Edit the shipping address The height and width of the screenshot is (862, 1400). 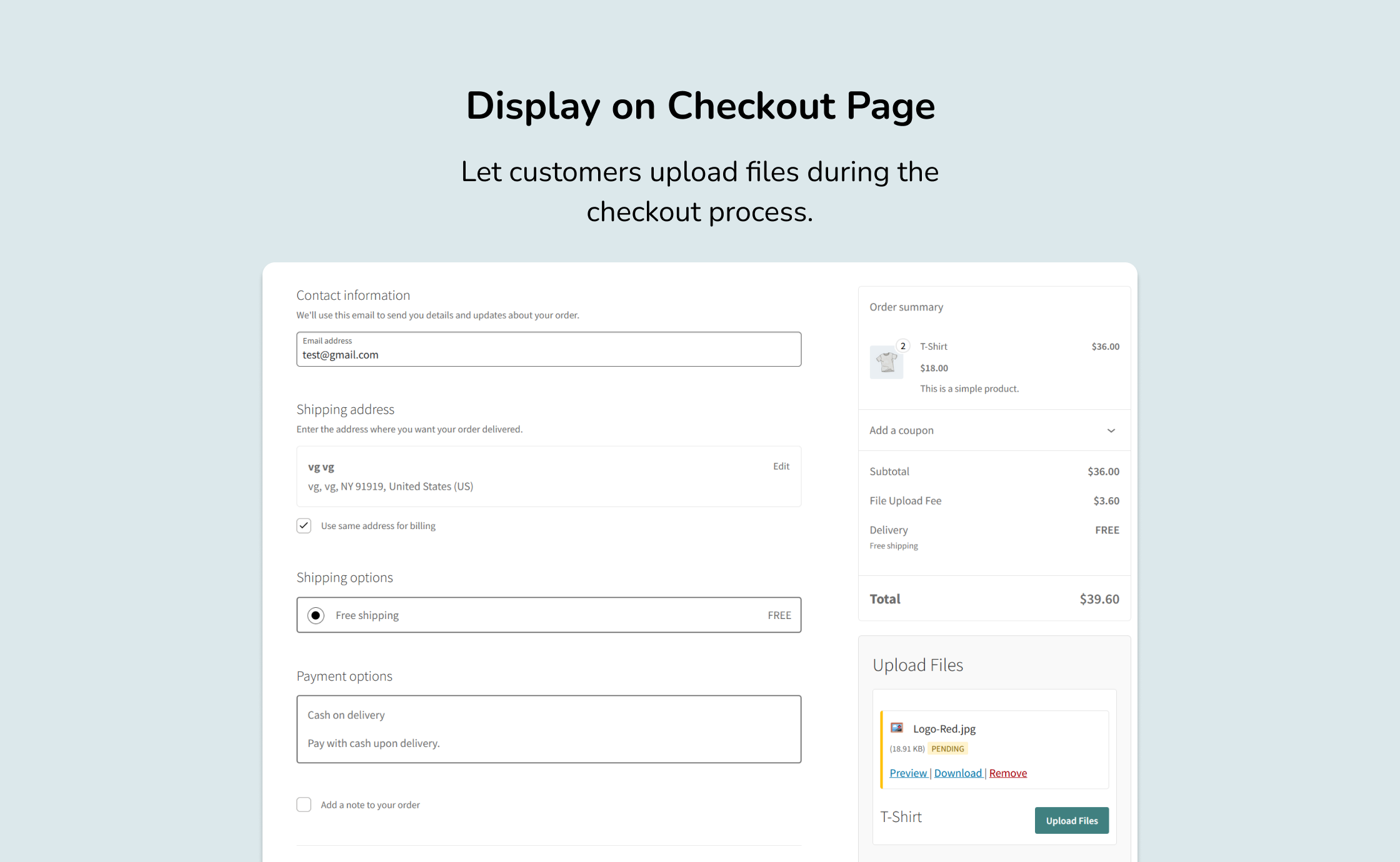781,466
